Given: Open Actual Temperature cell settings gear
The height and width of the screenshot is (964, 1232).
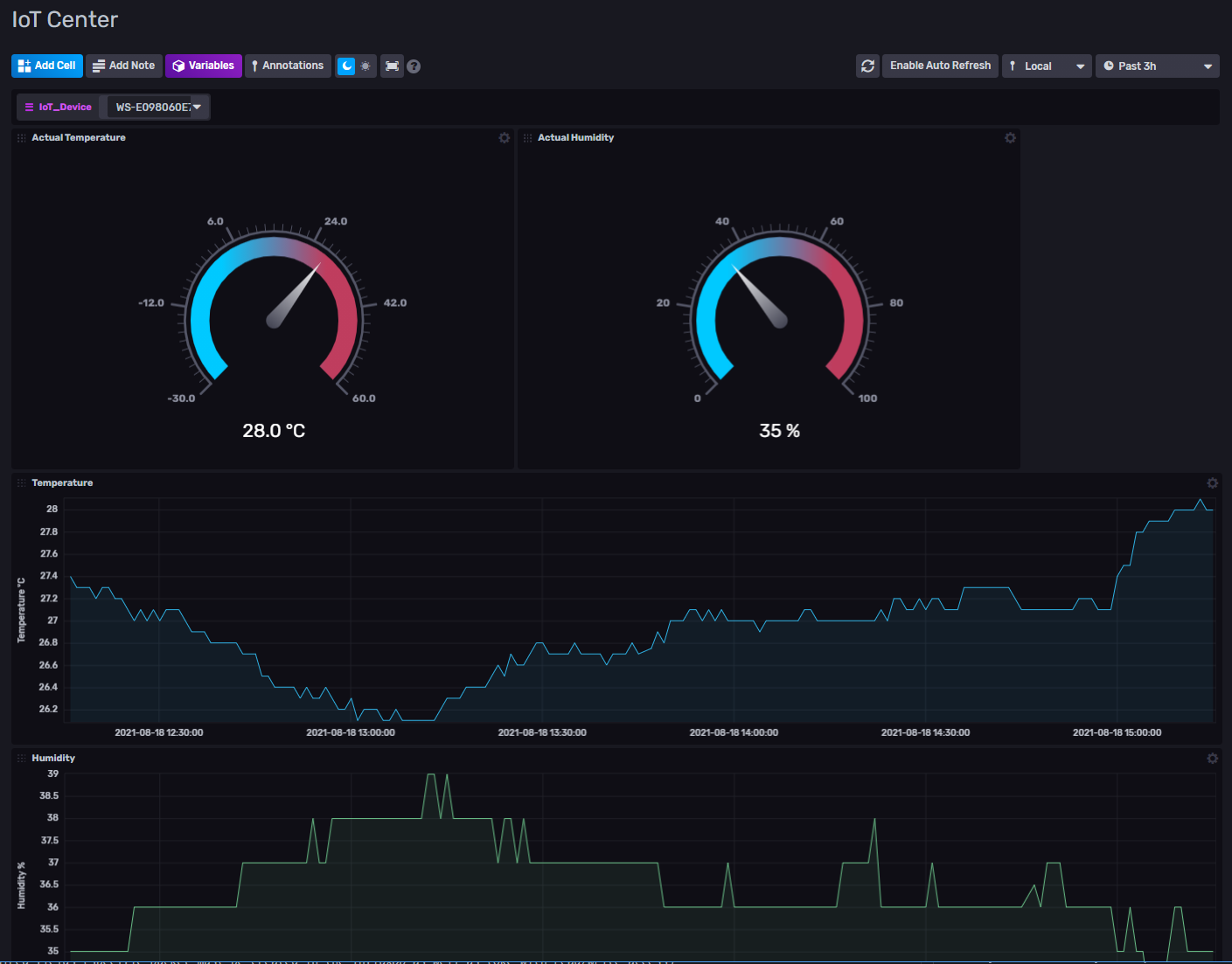Looking at the screenshot, I should coord(505,138).
